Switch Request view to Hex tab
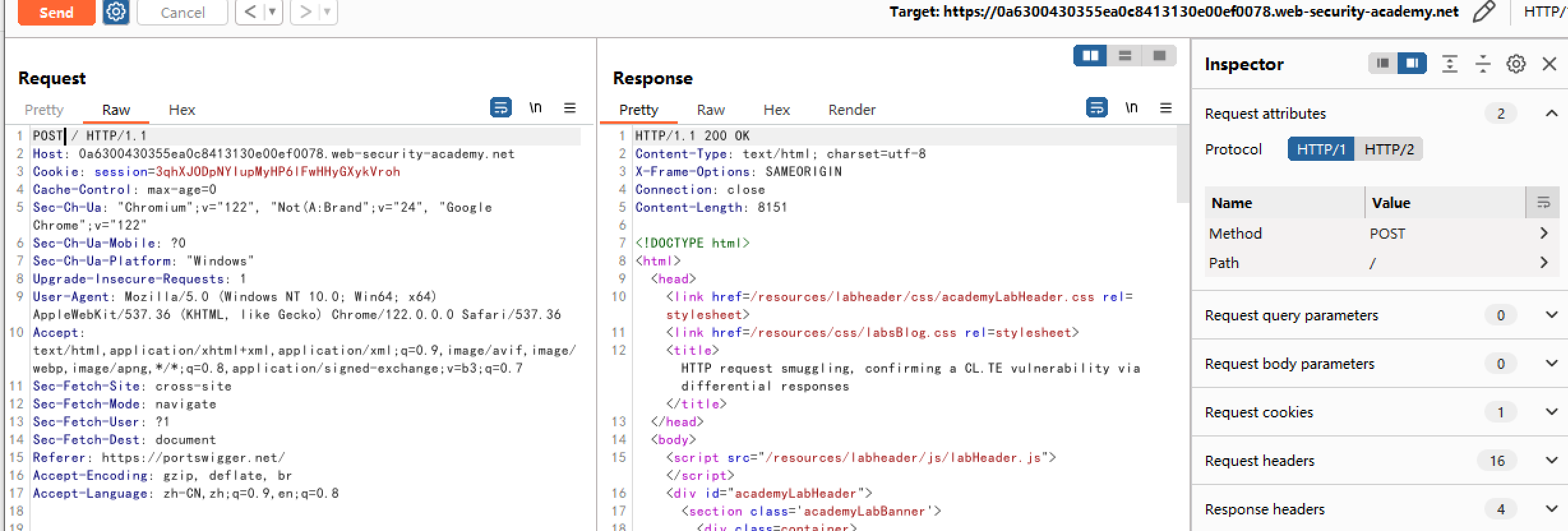1568x531 pixels. point(182,110)
